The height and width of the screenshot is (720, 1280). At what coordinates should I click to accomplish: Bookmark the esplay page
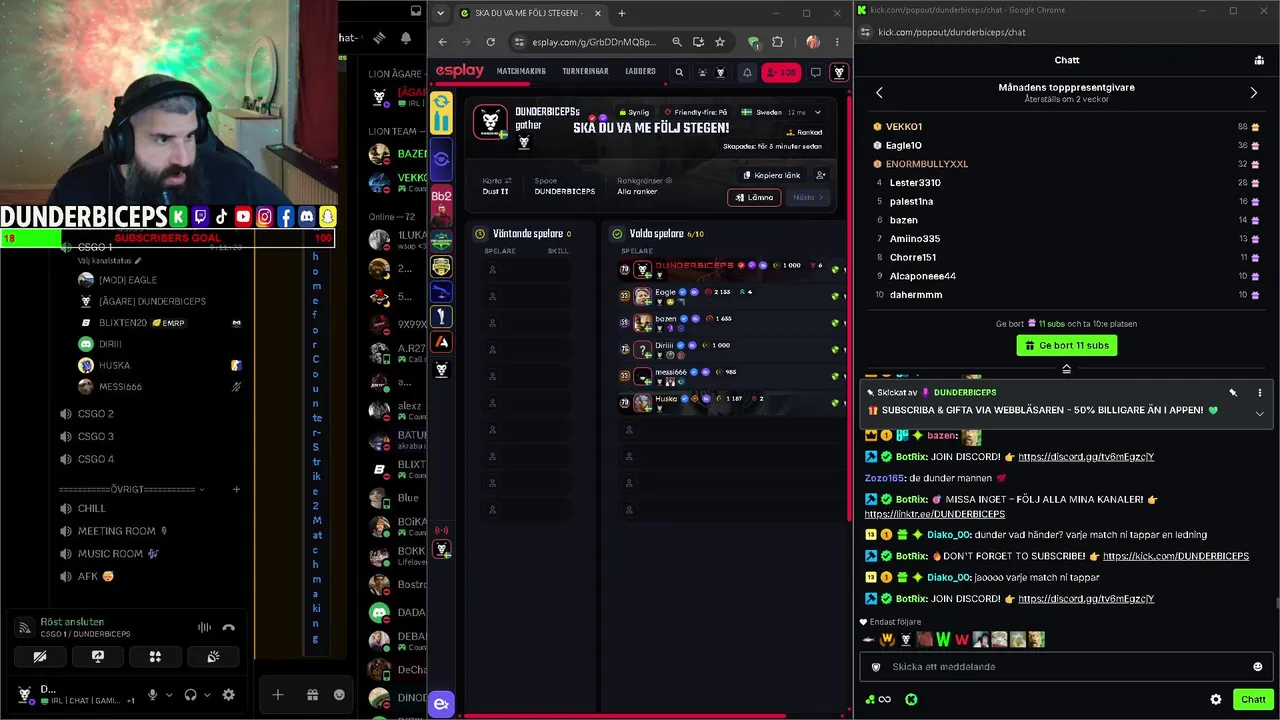(719, 42)
